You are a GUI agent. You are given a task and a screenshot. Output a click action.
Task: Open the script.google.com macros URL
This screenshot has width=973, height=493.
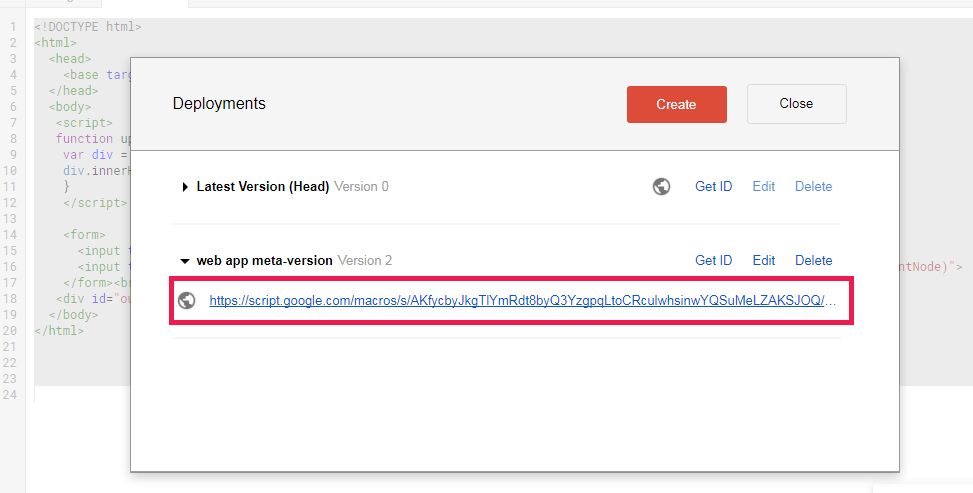(x=522, y=301)
